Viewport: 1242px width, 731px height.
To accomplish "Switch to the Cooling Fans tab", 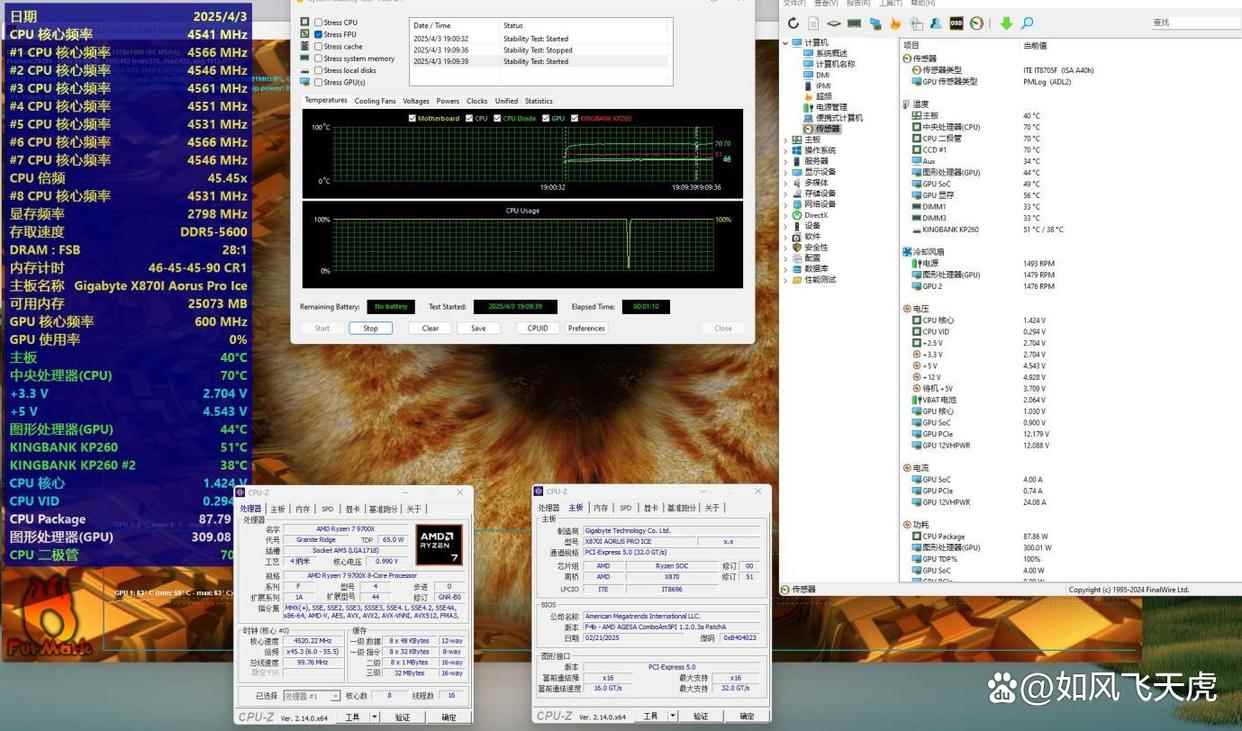I will click(x=375, y=101).
